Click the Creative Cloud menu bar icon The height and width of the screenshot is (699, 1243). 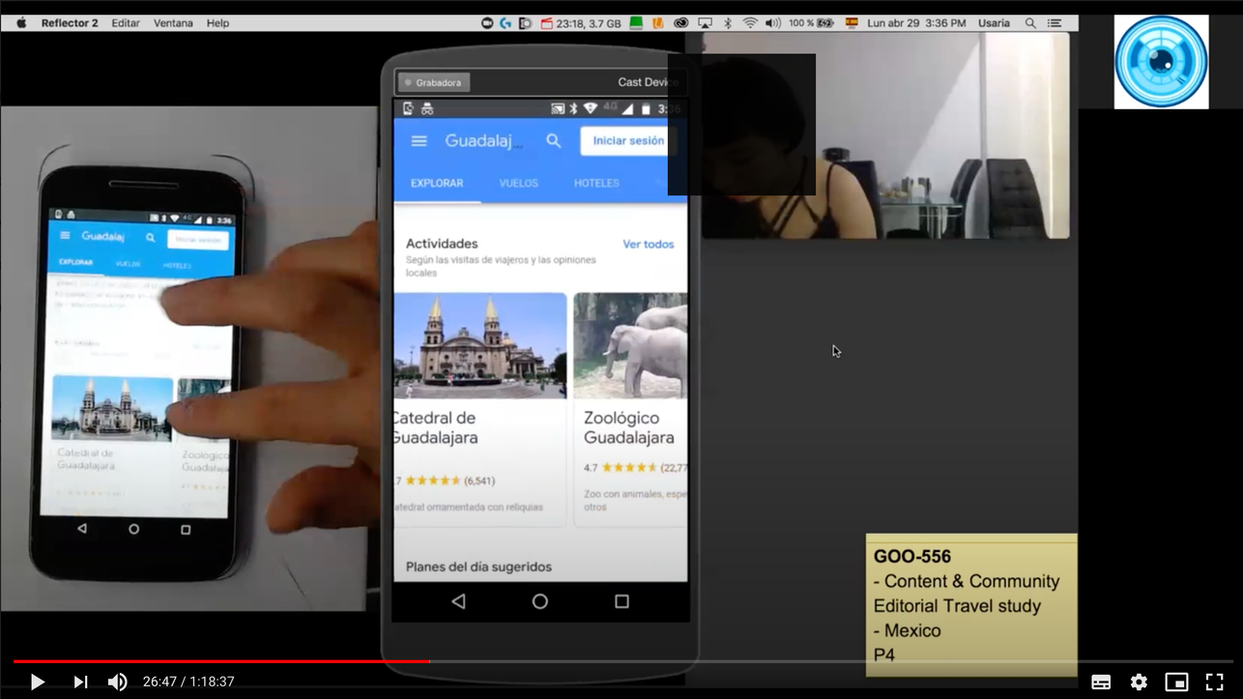pyautogui.click(x=681, y=23)
